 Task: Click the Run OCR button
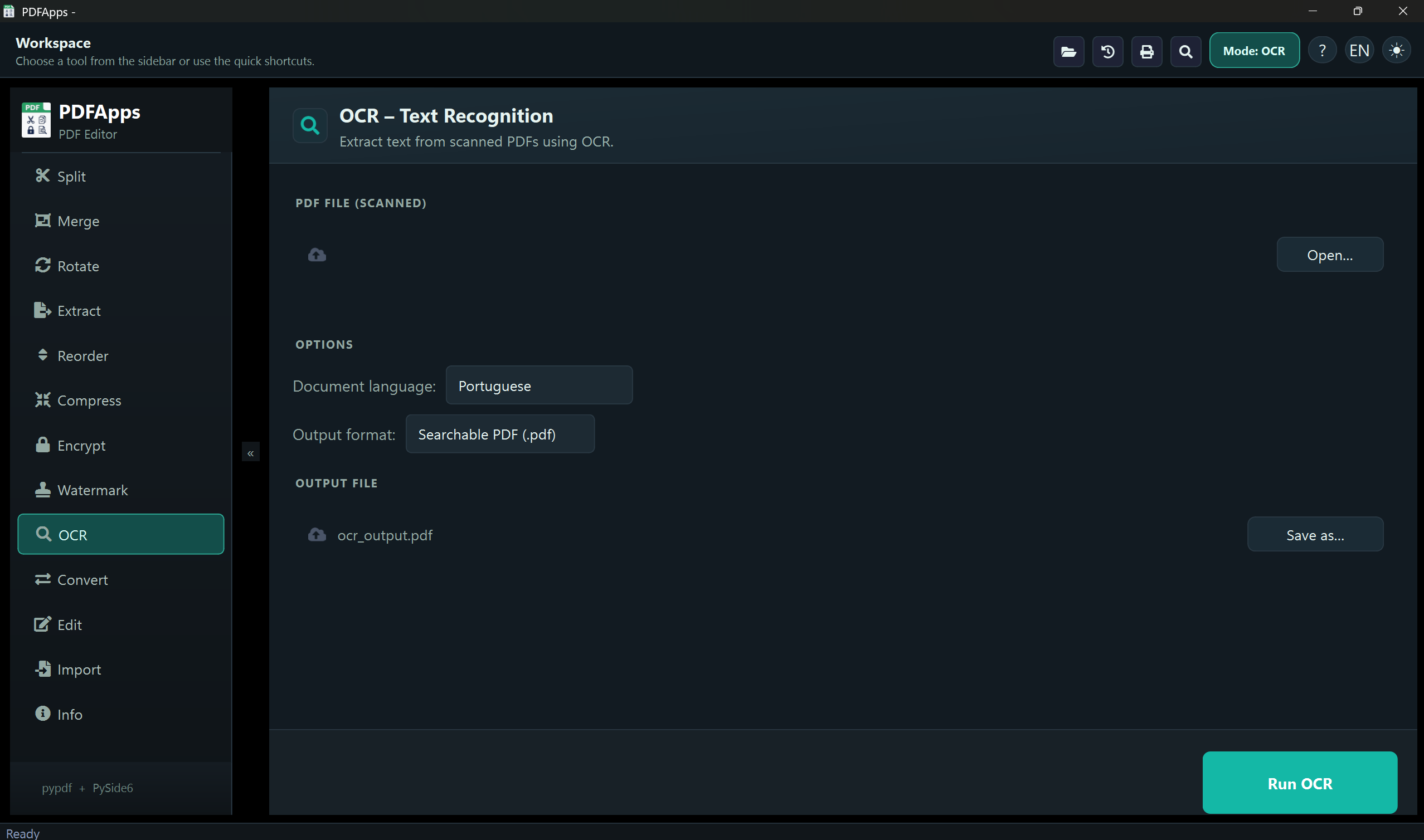coord(1300,783)
